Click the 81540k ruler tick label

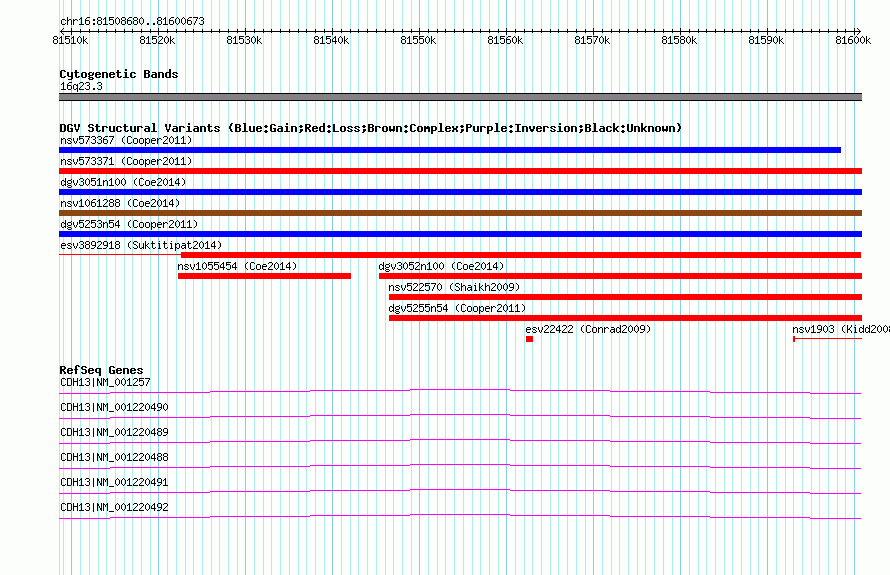coord(331,40)
